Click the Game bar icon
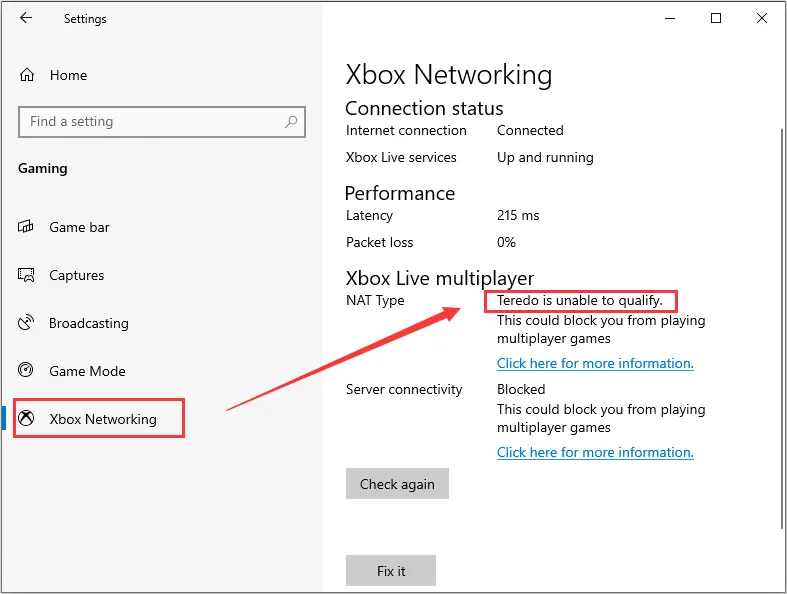The height and width of the screenshot is (594, 787). click(26, 227)
